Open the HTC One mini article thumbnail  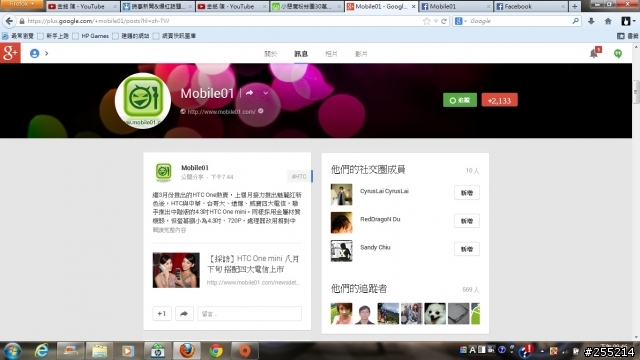176,270
